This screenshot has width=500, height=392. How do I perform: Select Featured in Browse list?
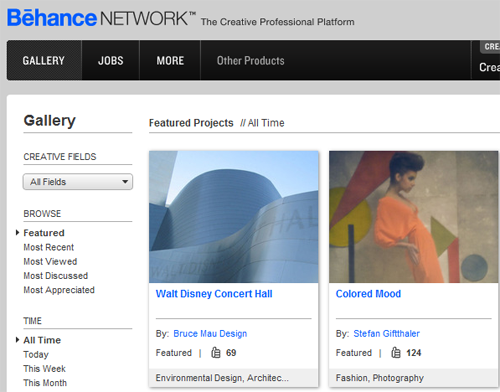point(44,233)
